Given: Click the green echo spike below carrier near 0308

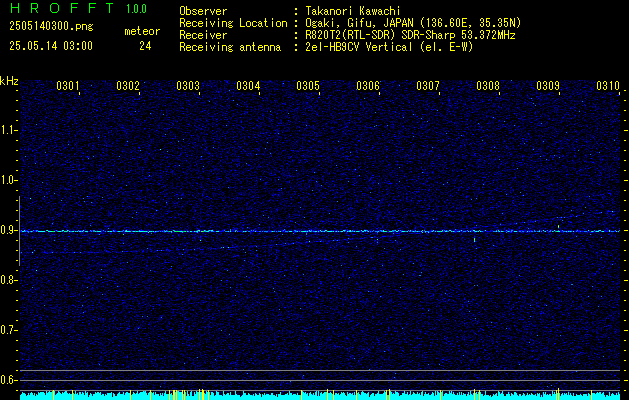Looking at the screenshot, I should tap(475, 240).
